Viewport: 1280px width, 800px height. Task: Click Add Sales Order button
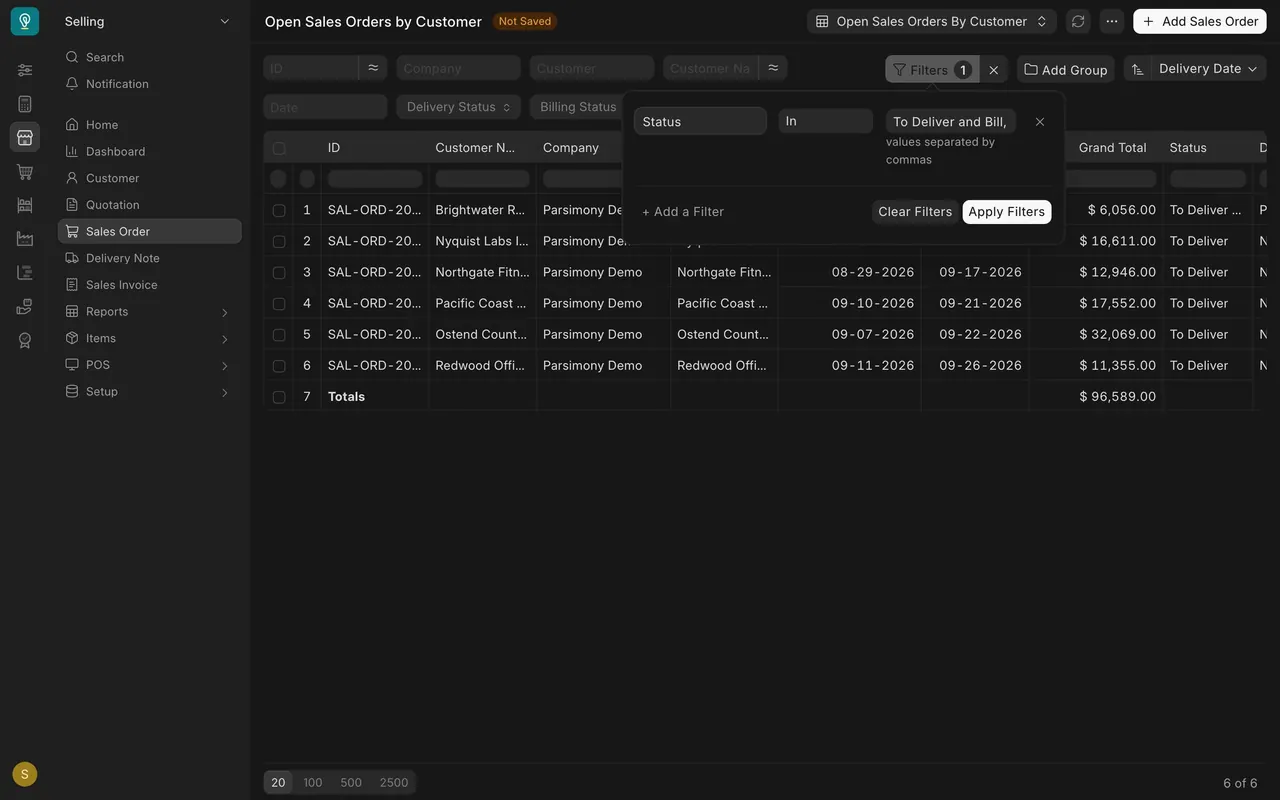[x=1200, y=21]
